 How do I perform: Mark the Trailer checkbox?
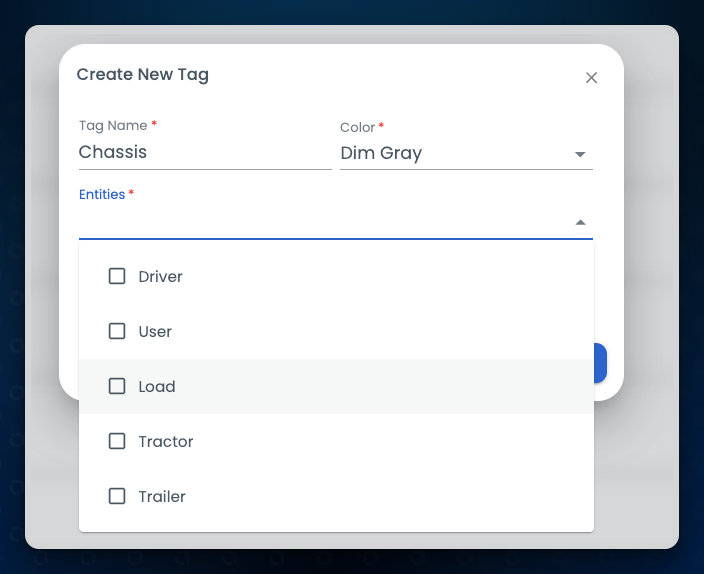(x=117, y=496)
